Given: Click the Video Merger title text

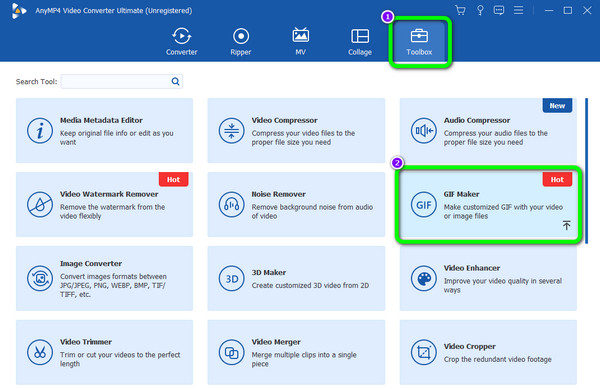Looking at the screenshot, I should 276,342.
